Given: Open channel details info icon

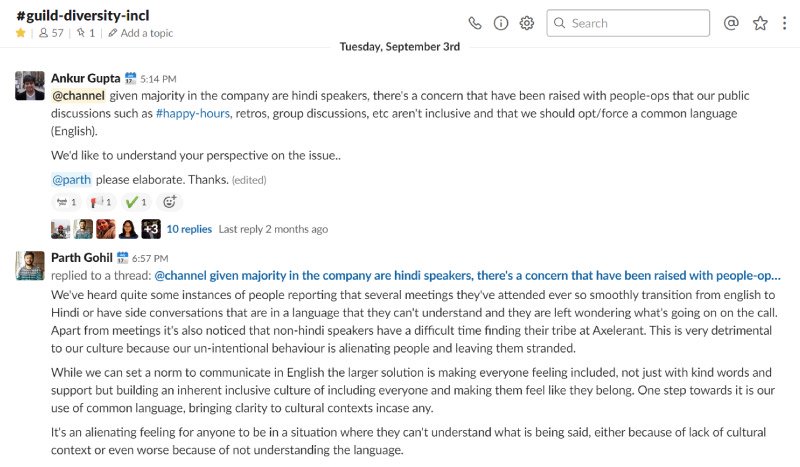Looking at the screenshot, I should [501, 23].
